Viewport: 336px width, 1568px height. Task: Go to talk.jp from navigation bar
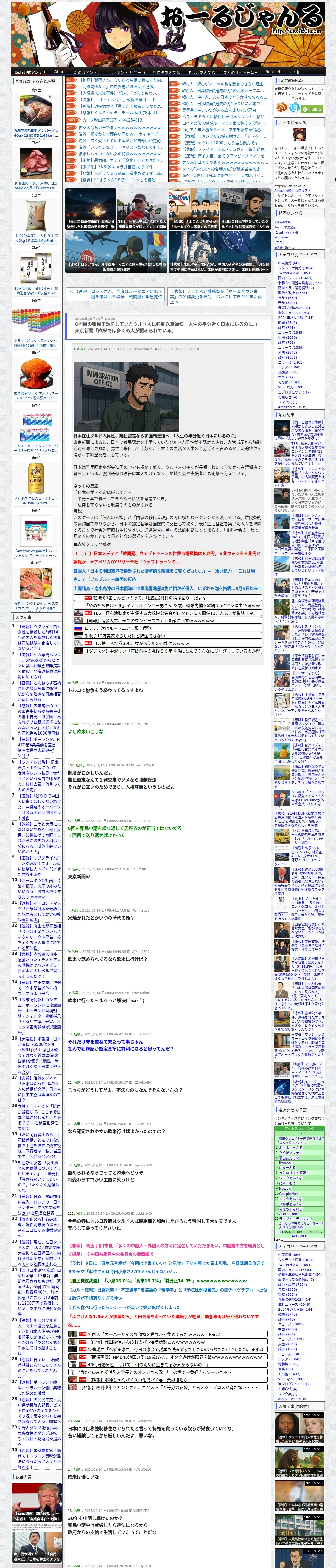[295, 72]
